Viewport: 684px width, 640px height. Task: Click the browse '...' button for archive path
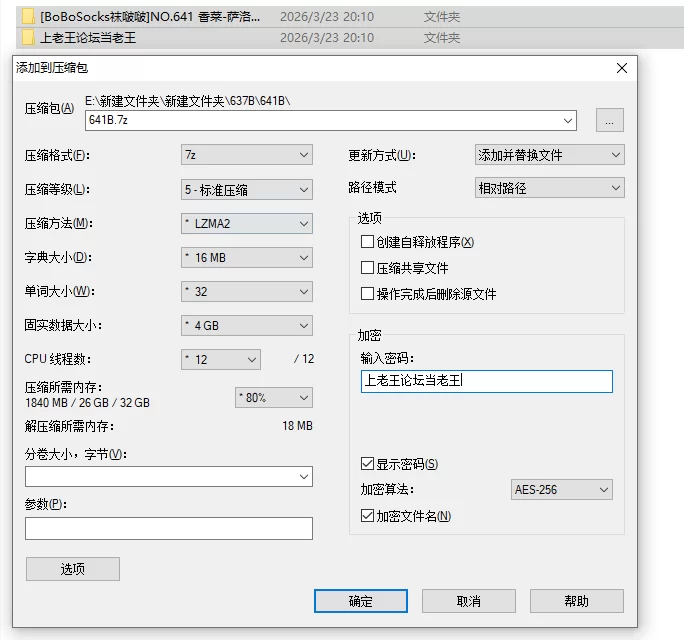[609, 120]
